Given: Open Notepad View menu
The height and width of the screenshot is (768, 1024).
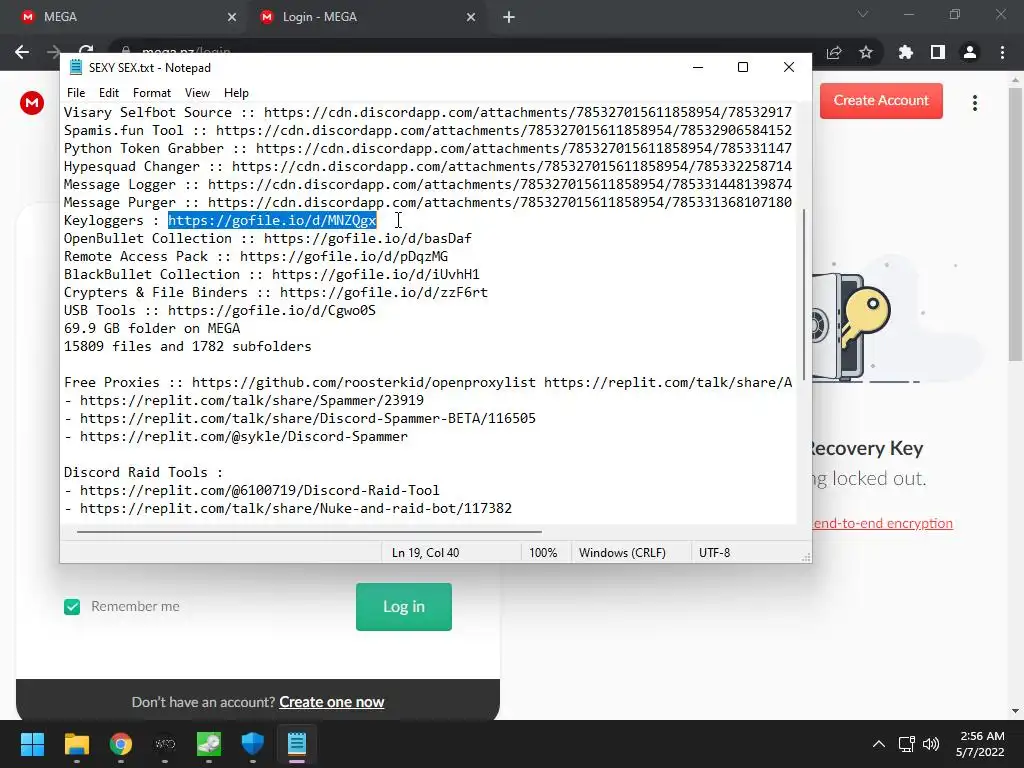Looking at the screenshot, I should (x=197, y=93).
